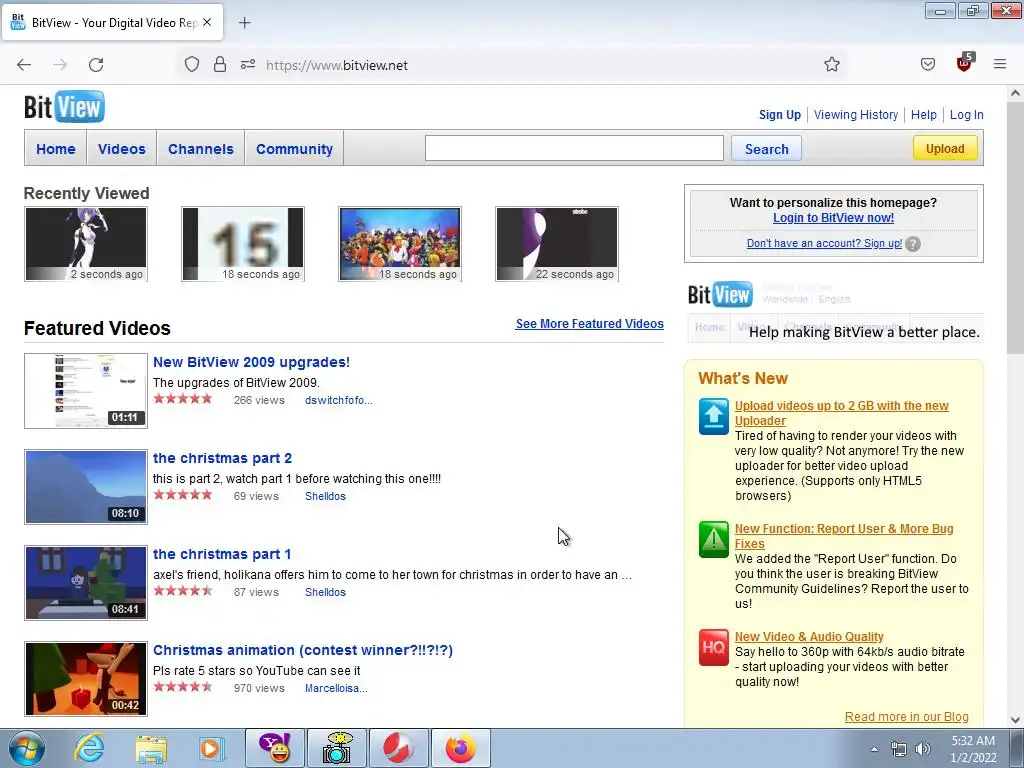Screen dimensions: 1024x768
Task: Open New Function: Report User link
Action: (x=844, y=536)
